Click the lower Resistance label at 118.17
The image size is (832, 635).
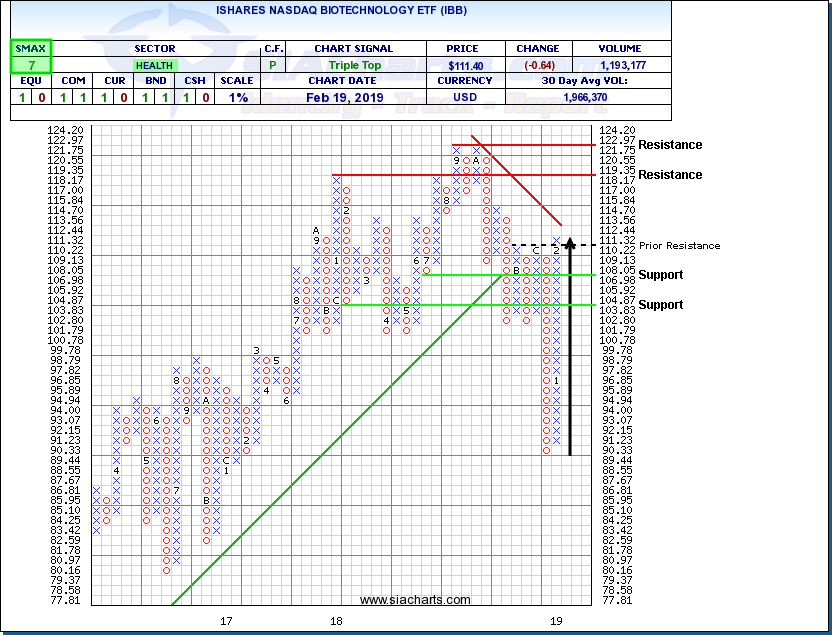pyautogui.click(x=670, y=175)
